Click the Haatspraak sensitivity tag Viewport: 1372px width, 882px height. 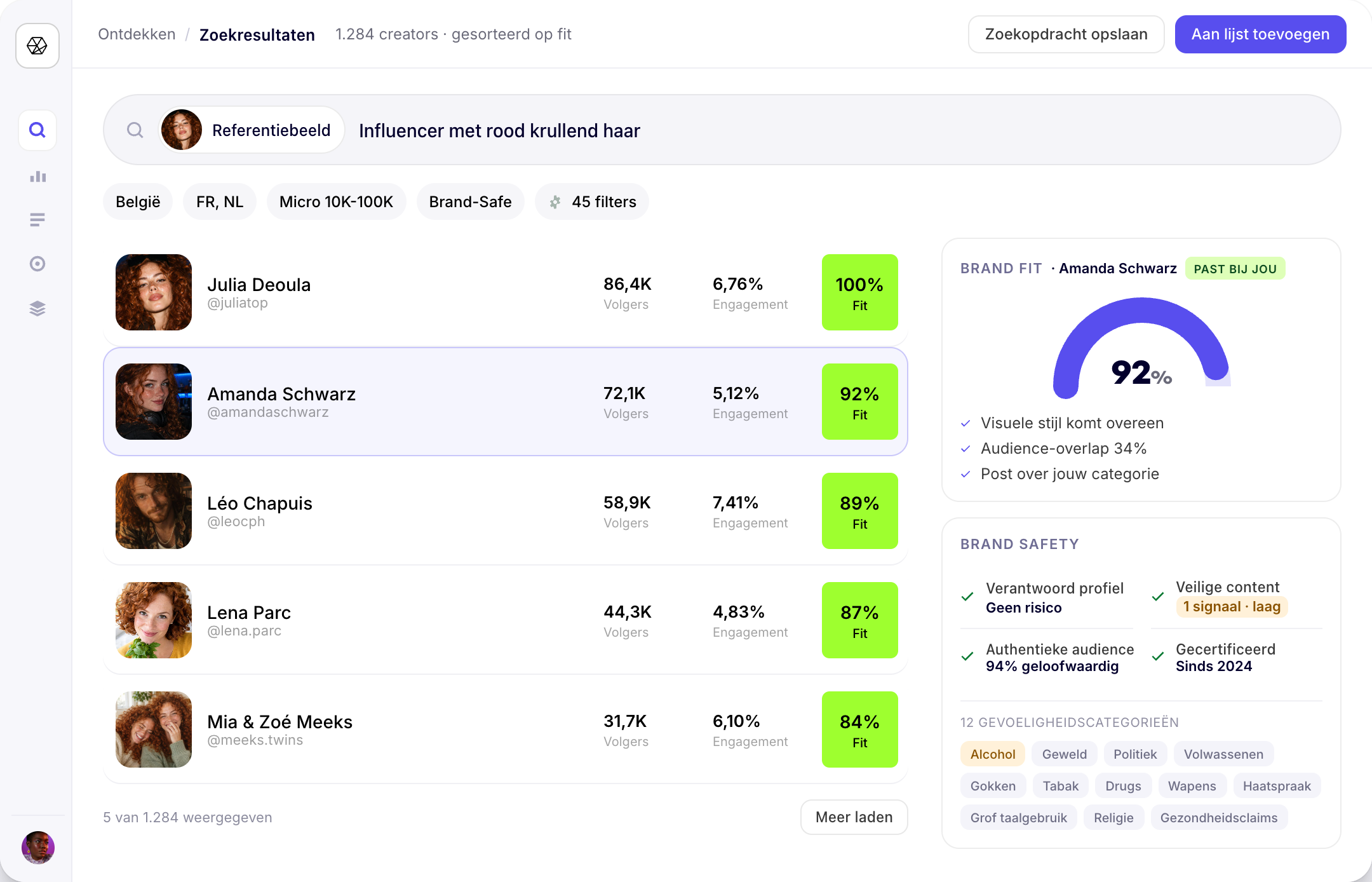[1277, 786]
